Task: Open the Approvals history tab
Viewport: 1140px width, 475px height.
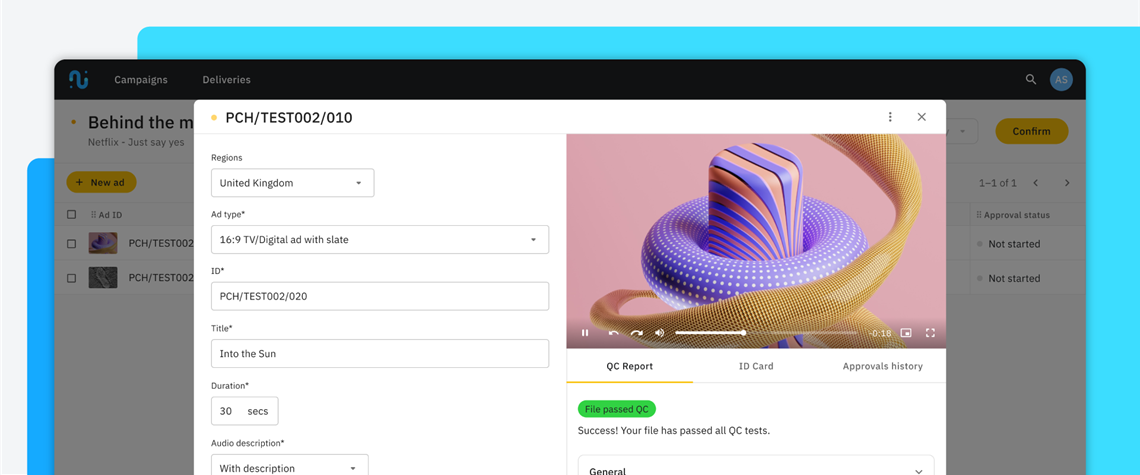Action: 882,366
